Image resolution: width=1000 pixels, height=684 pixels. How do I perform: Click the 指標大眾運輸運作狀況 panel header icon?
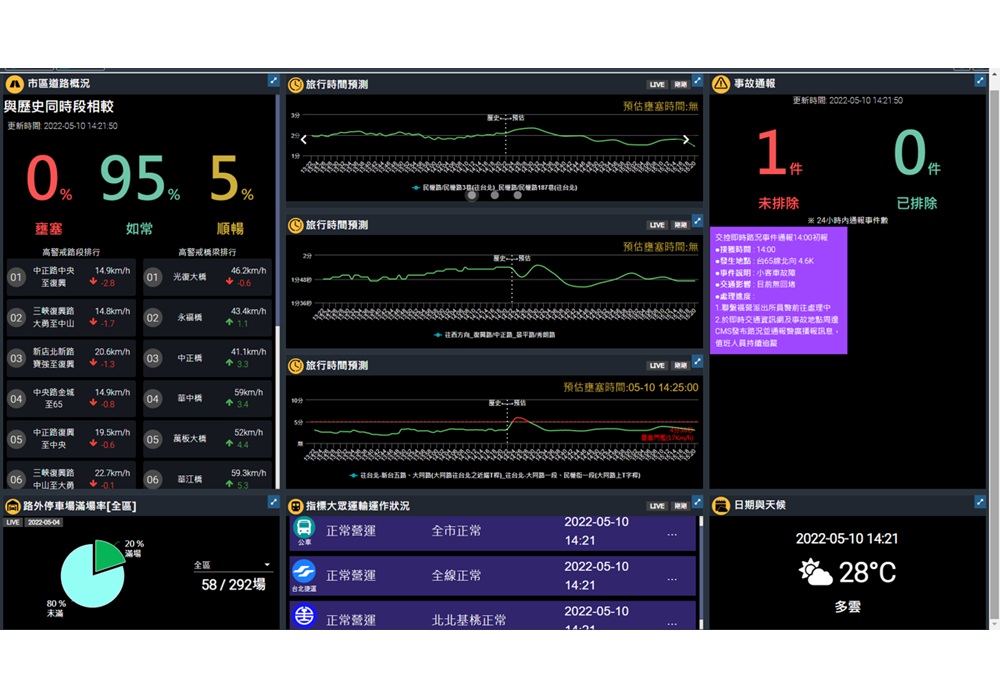click(295, 504)
